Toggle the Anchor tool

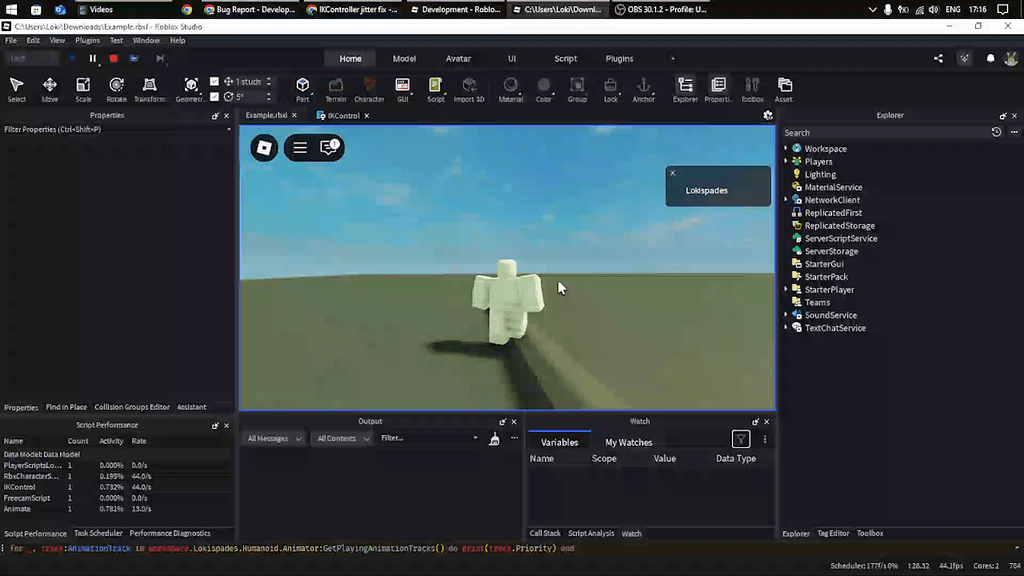pyautogui.click(x=643, y=89)
